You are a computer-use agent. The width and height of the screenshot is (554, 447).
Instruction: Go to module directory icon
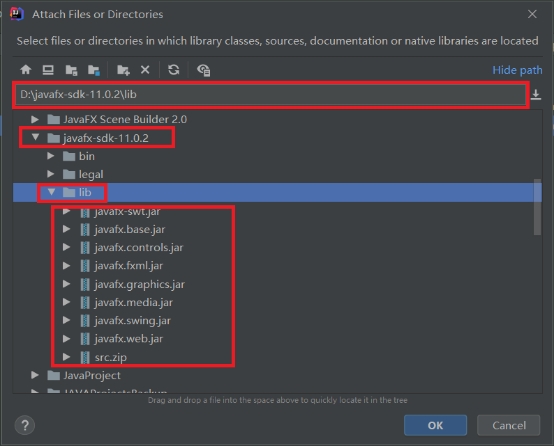pos(94,70)
